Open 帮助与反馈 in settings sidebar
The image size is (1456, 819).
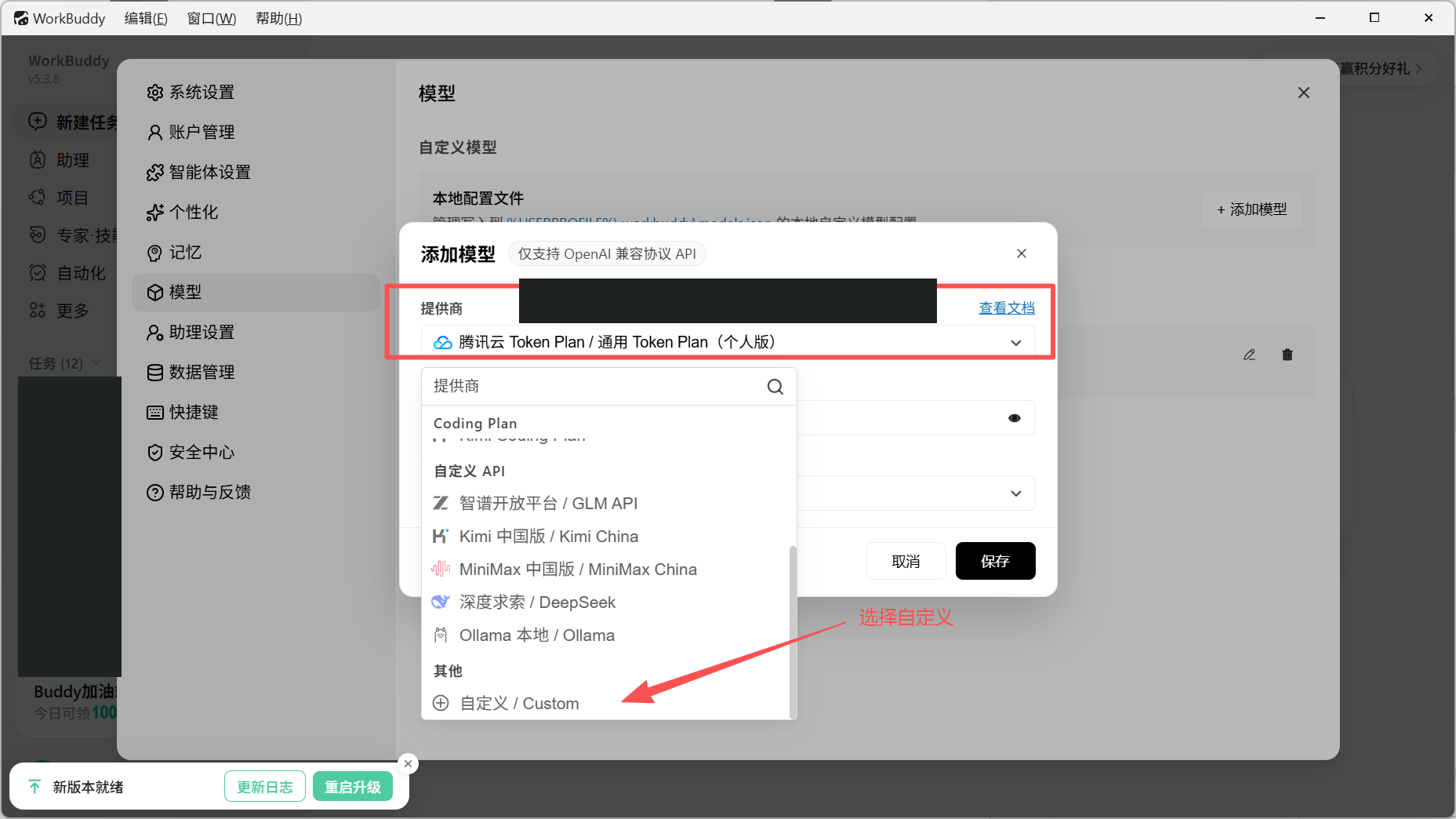[256, 493]
